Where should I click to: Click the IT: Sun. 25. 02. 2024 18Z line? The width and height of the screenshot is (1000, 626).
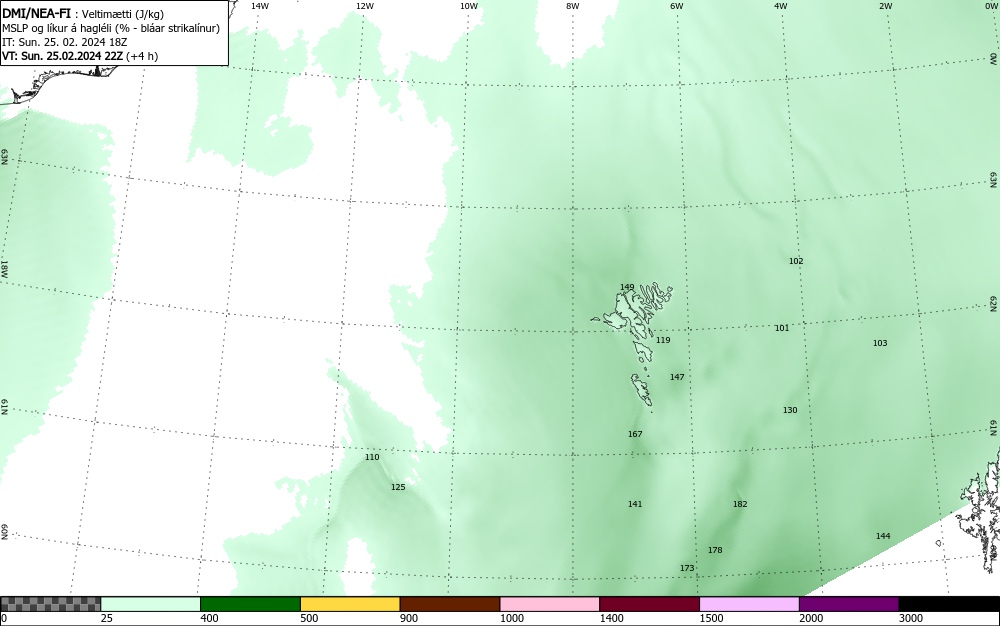pyautogui.click(x=66, y=42)
